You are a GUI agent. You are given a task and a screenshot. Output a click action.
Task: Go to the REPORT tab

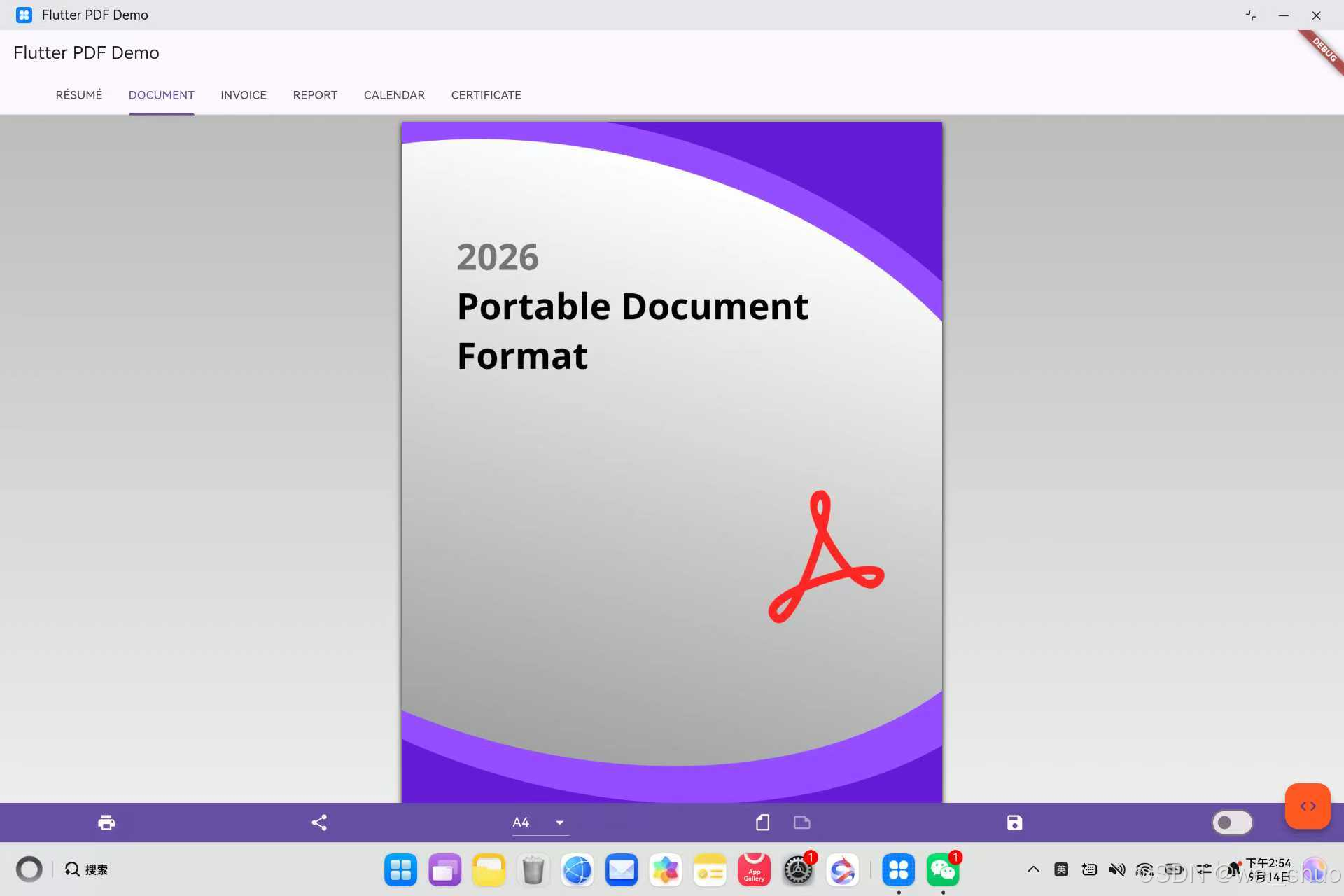coord(315,95)
